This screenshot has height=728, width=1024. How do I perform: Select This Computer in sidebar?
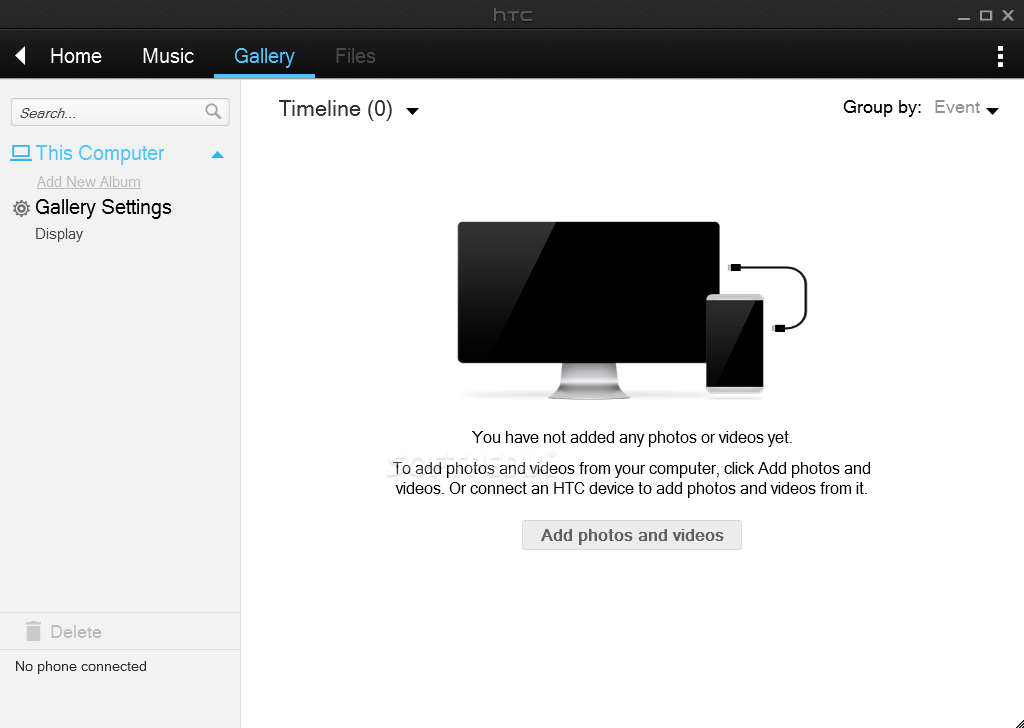pyautogui.click(x=100, y=153)
